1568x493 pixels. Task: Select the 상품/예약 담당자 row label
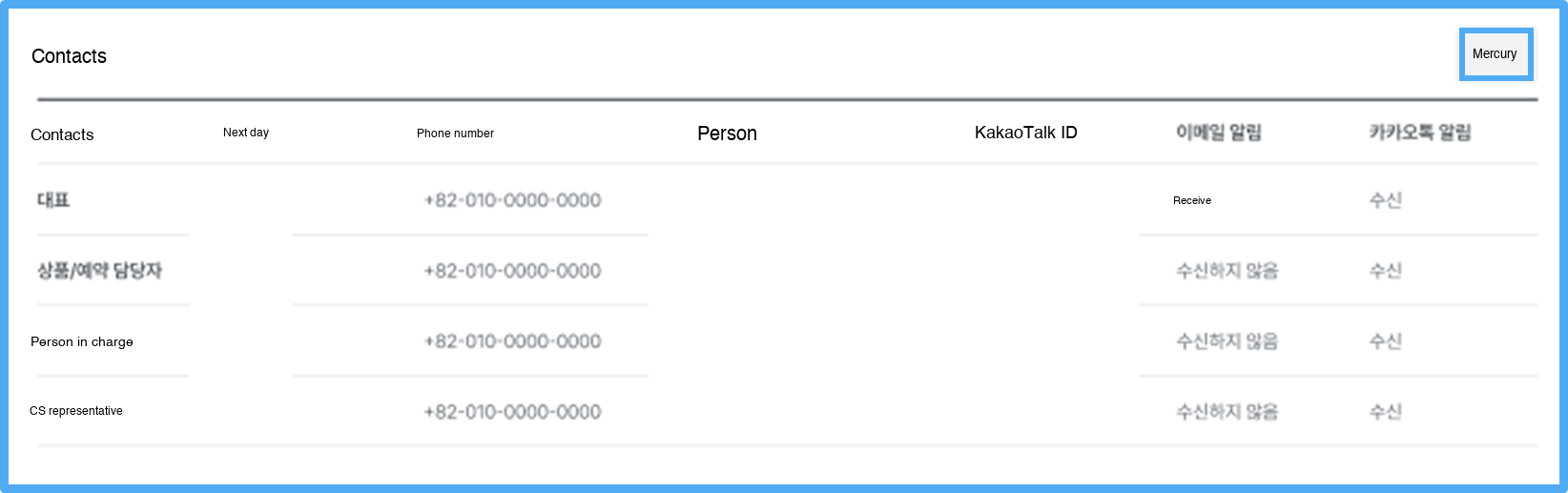(x=99, y=271)
